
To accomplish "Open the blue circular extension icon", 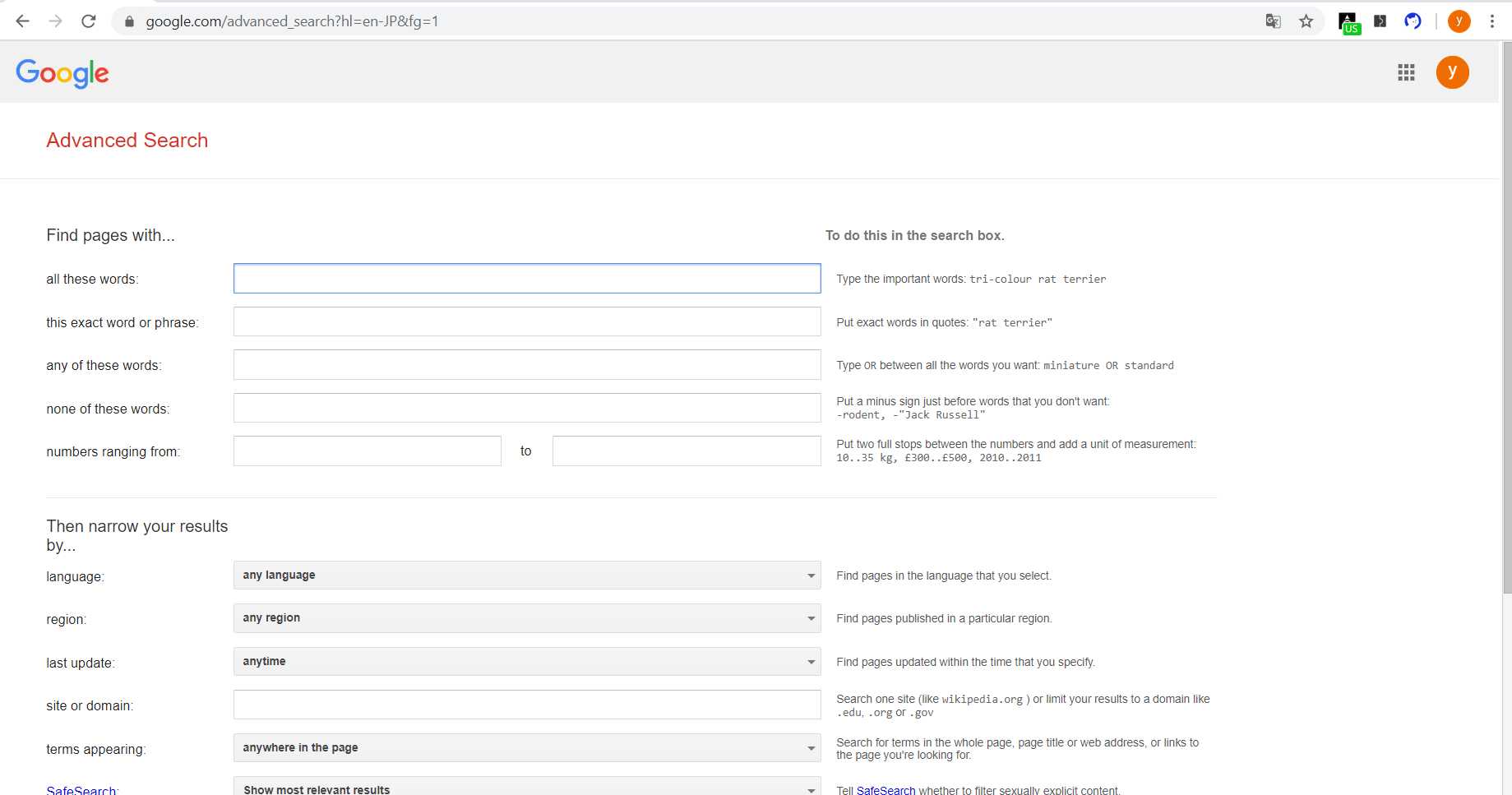I will point(1413,21).
